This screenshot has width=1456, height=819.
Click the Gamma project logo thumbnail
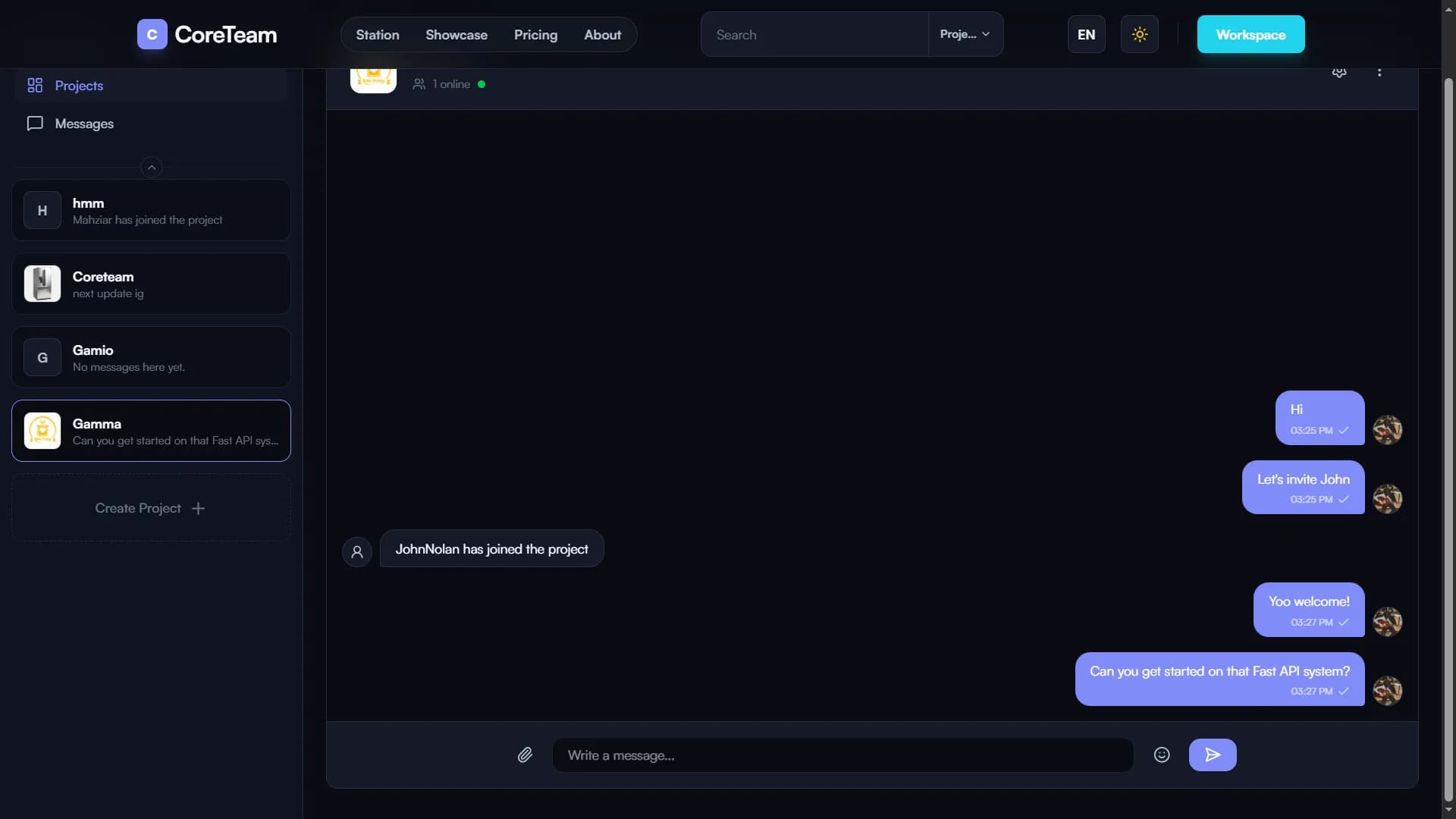click(x=42, y=431)
